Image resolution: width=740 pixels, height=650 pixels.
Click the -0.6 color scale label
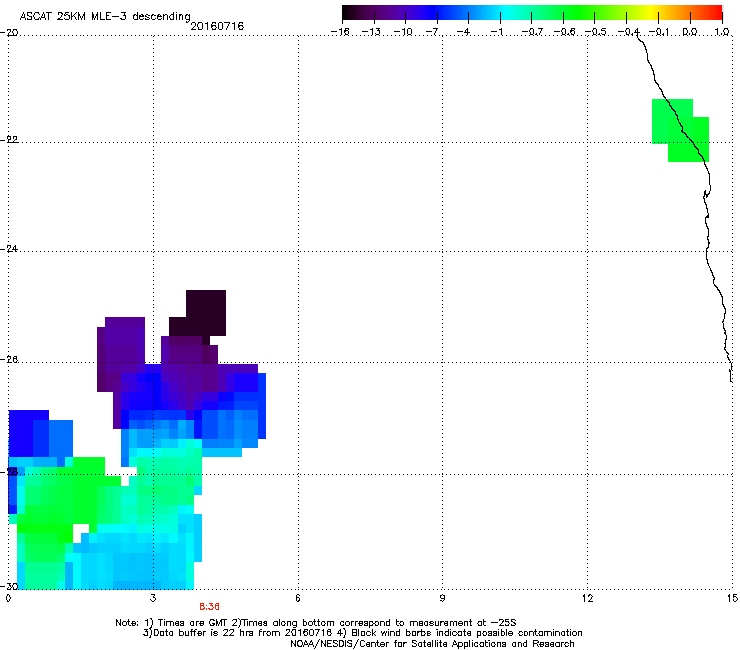pyautogui.click(x=564, y=32)
